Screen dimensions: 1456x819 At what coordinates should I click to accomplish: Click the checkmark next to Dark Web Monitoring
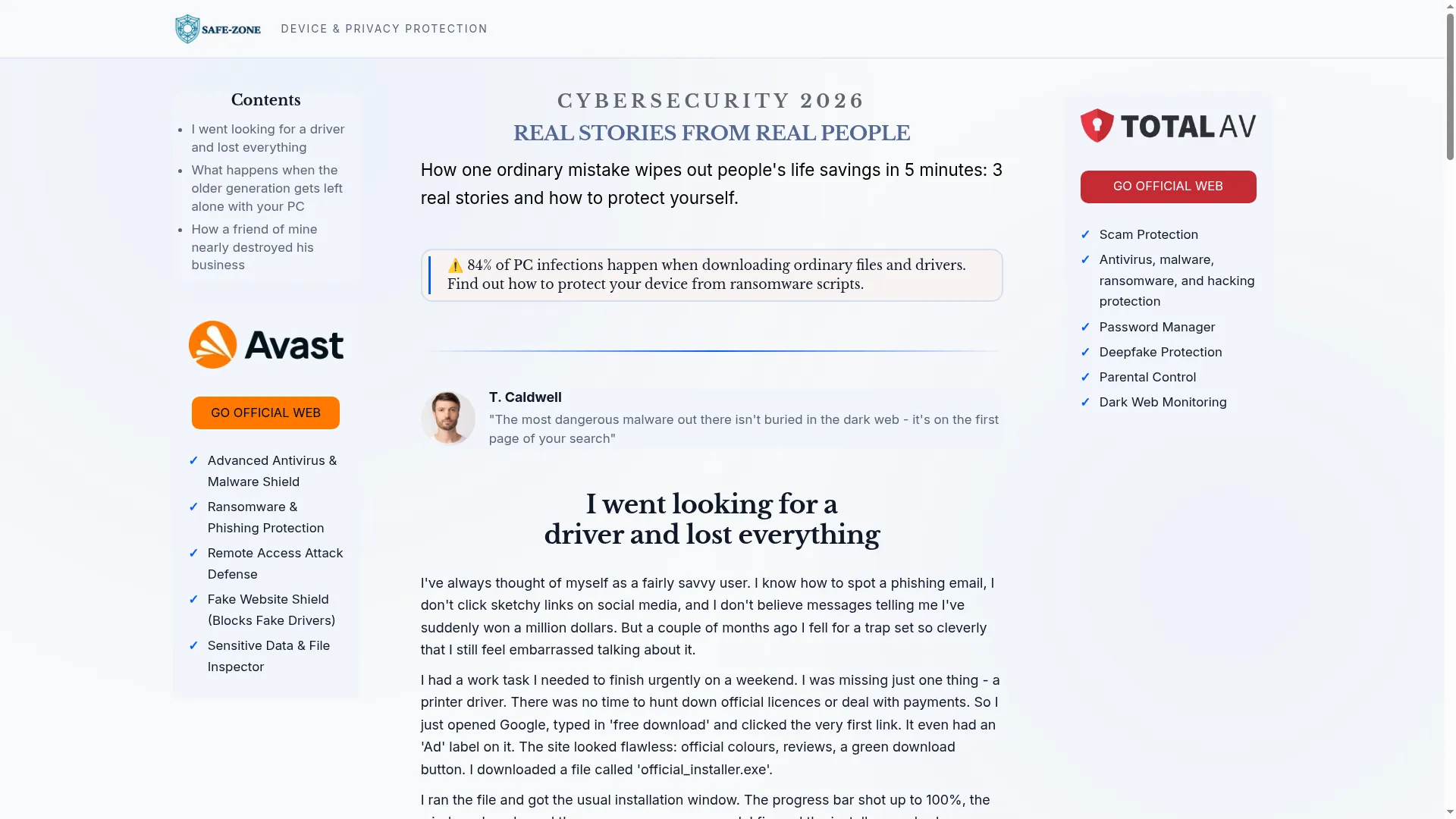(1085, 403)
